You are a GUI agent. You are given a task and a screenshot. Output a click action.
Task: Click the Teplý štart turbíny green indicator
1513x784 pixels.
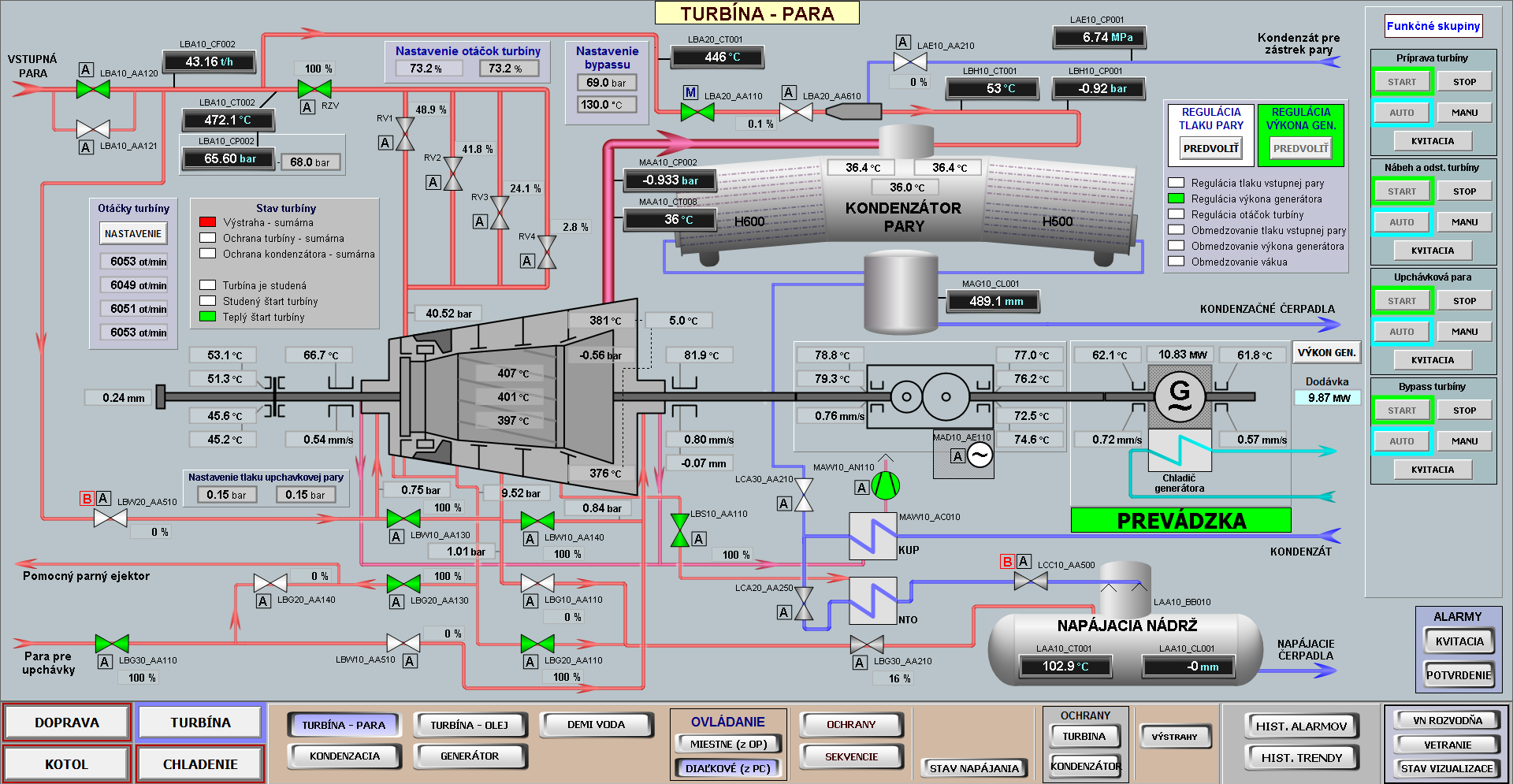click(x=207, y=317)
